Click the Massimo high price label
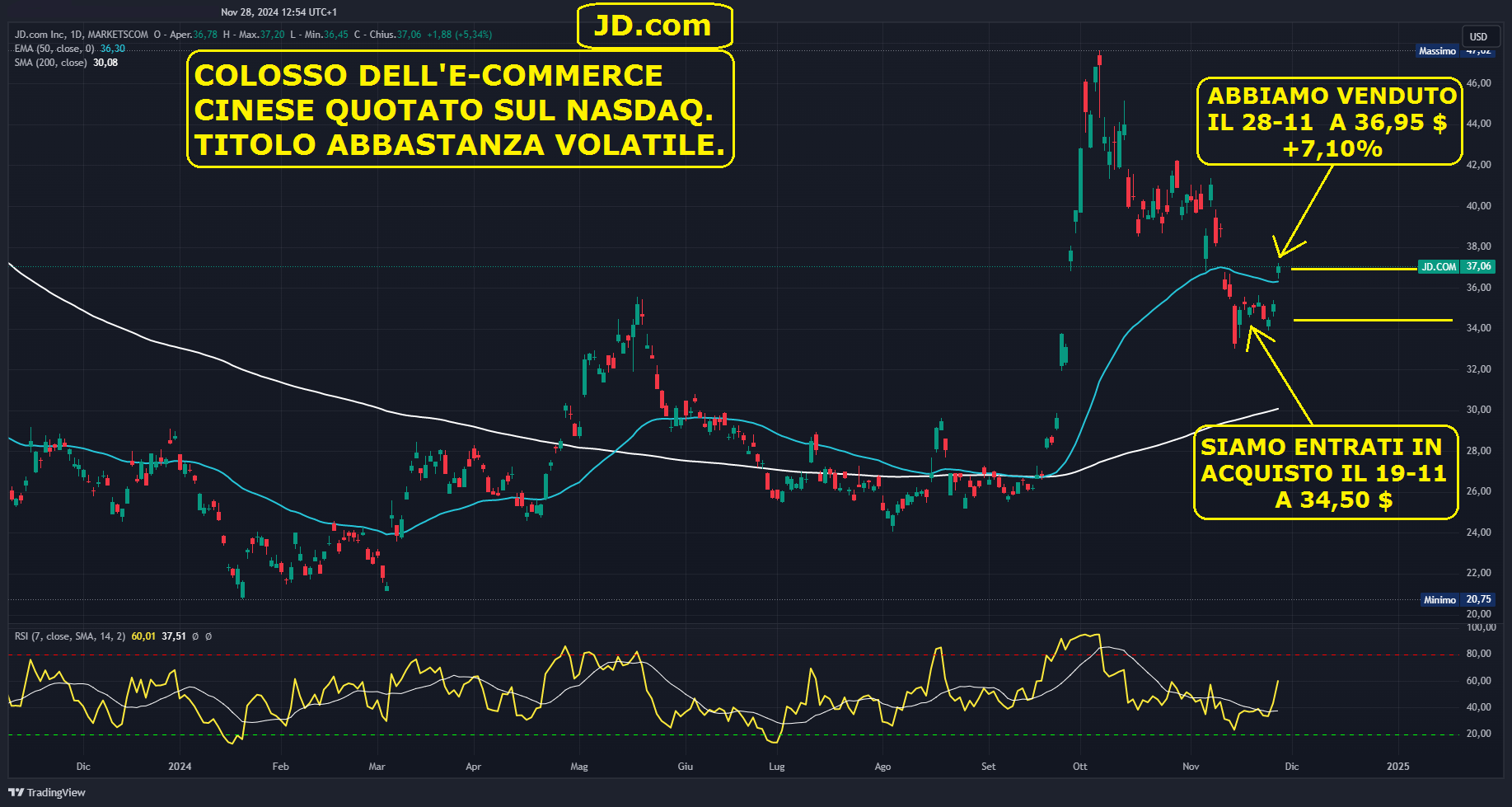This screenshot has width=1512, height=807. [x=1454, y=51]
